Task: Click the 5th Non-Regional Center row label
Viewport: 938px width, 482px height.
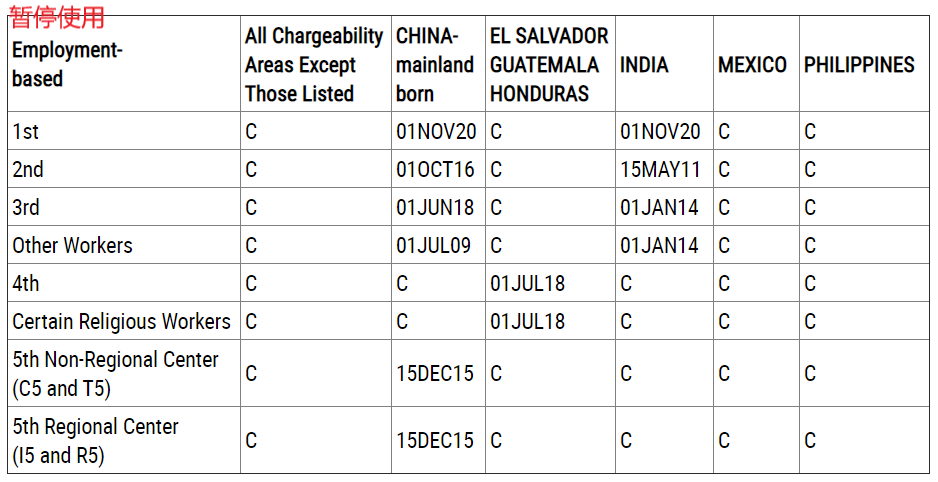Action: [115, 373]
